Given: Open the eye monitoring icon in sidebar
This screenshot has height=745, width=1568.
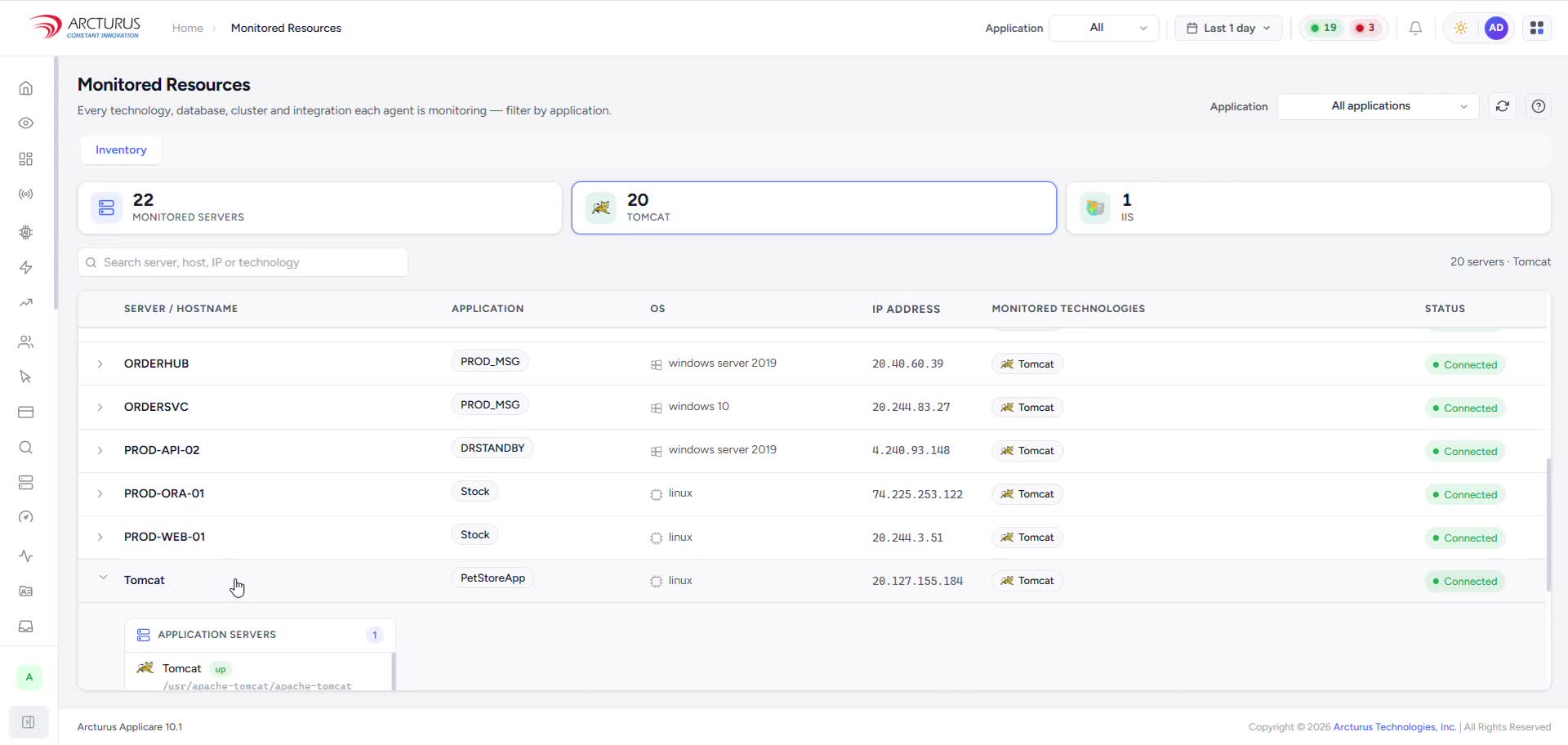Looking at the screenshot, I should click(26, 123).
